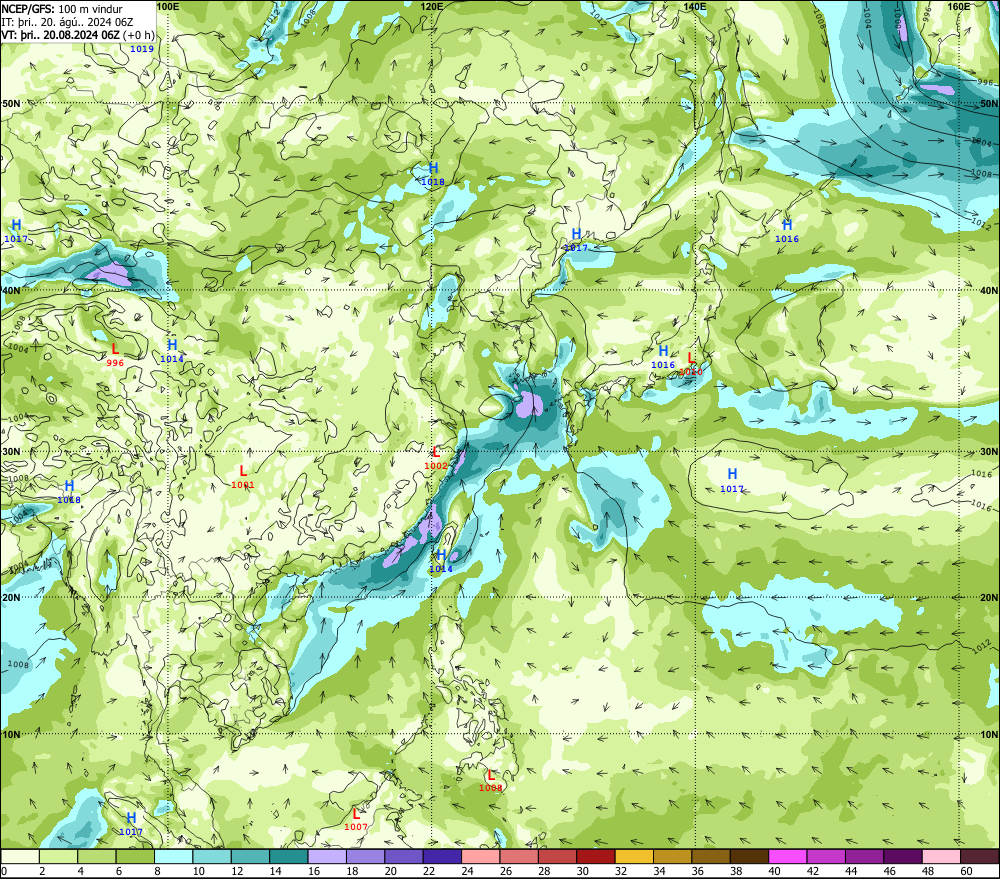Select the dark blue-violet swatch for 22–24

coord(442,856)
